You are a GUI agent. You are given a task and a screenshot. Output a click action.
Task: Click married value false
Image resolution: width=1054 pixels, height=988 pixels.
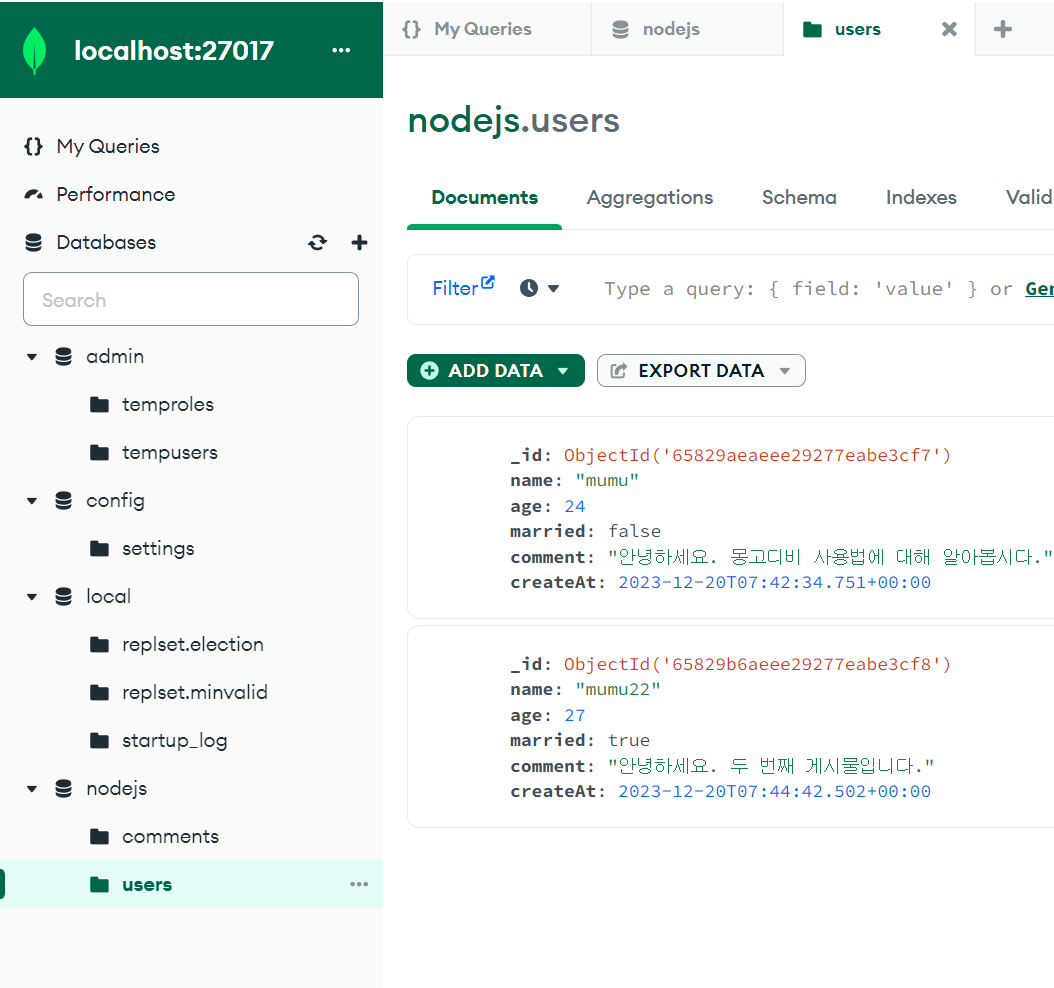(635, 532)
